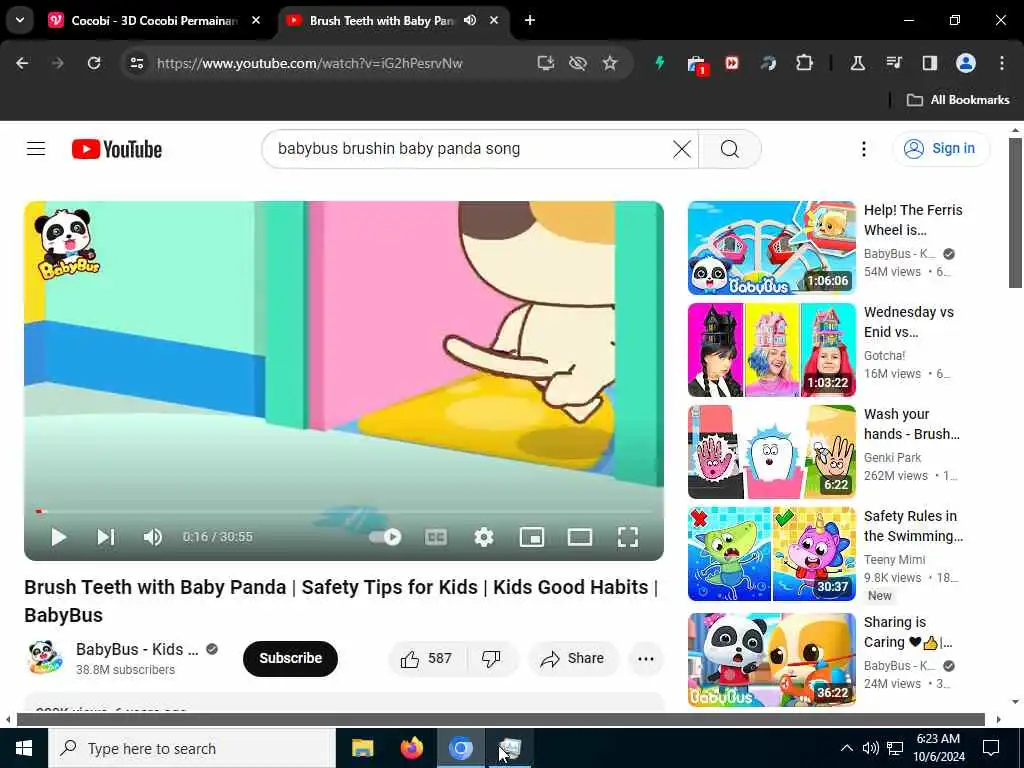
Task: Open media controls in toolbar
Action: (893, 63)
